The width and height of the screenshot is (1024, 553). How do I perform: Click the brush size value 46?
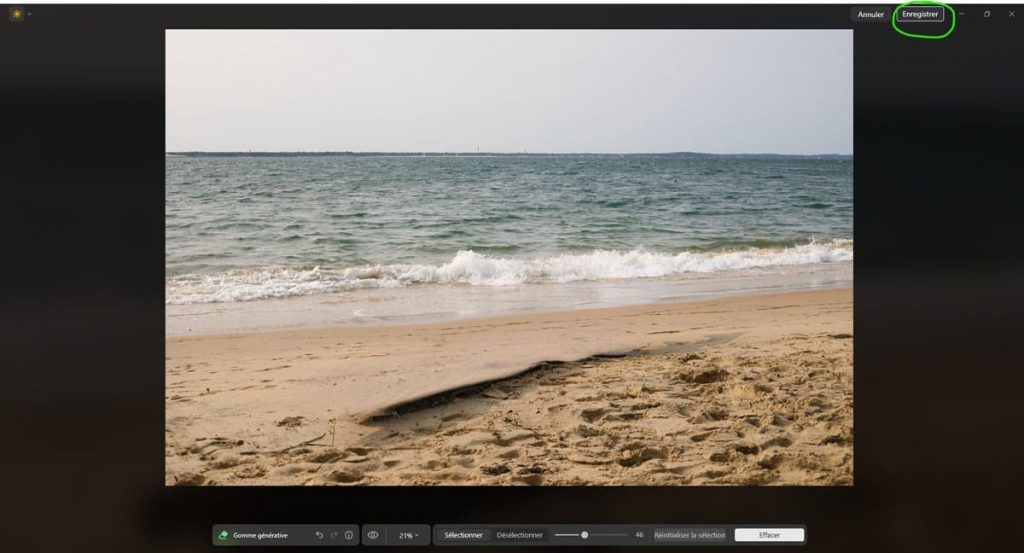pyautogui.click(x=639, y=535)
